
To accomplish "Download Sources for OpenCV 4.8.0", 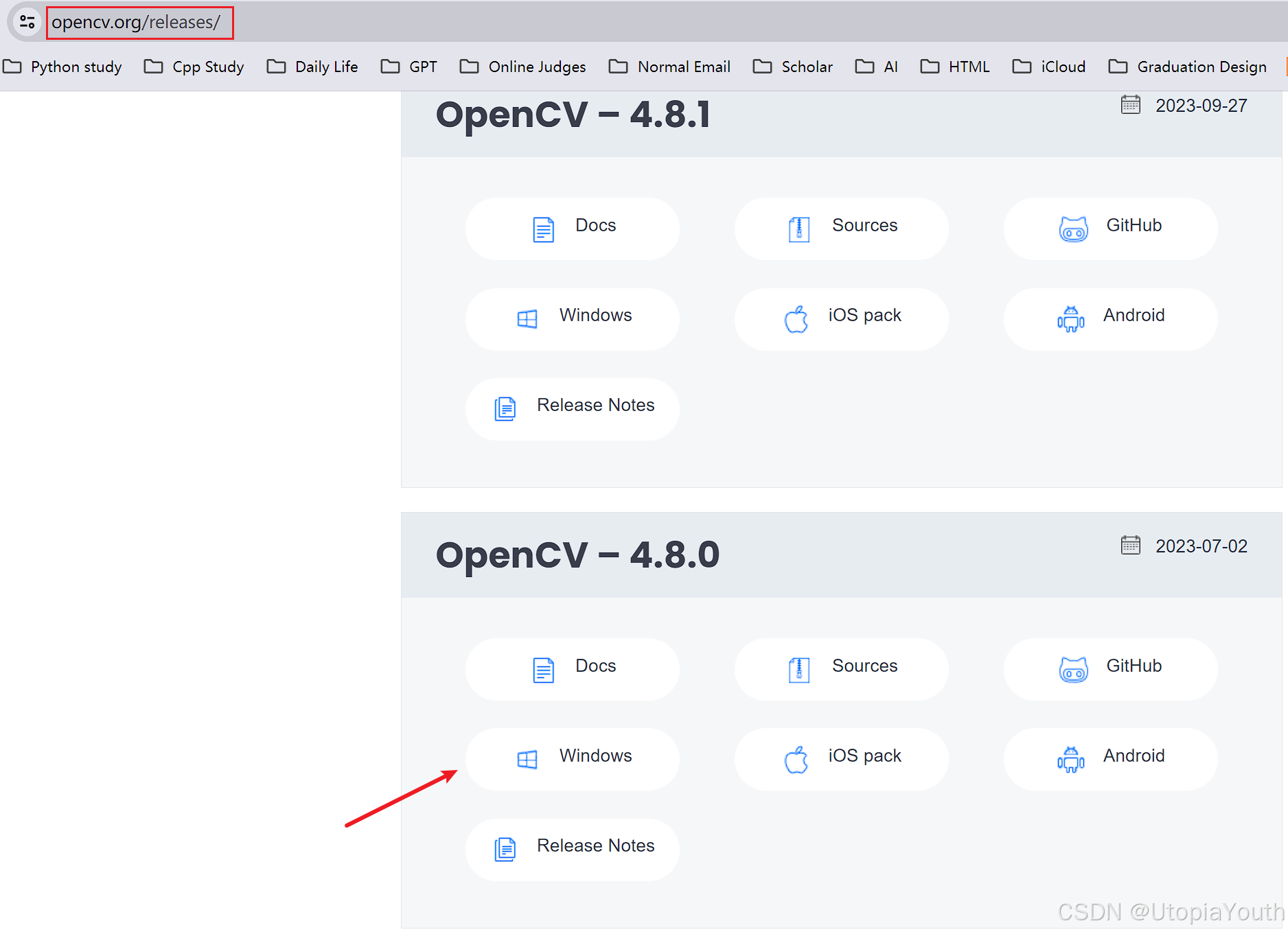I will [x=842, y=669].
